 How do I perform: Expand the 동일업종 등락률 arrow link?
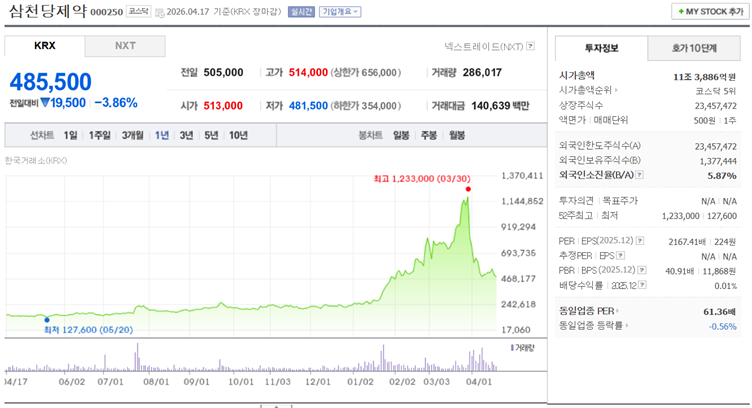(627, 326)
